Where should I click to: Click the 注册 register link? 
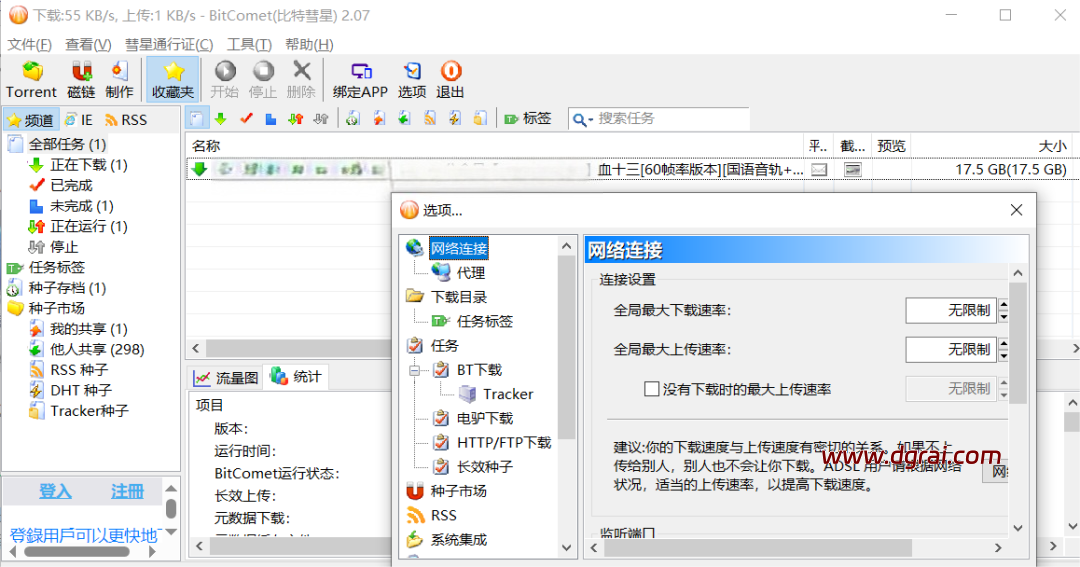click(127, 492)
